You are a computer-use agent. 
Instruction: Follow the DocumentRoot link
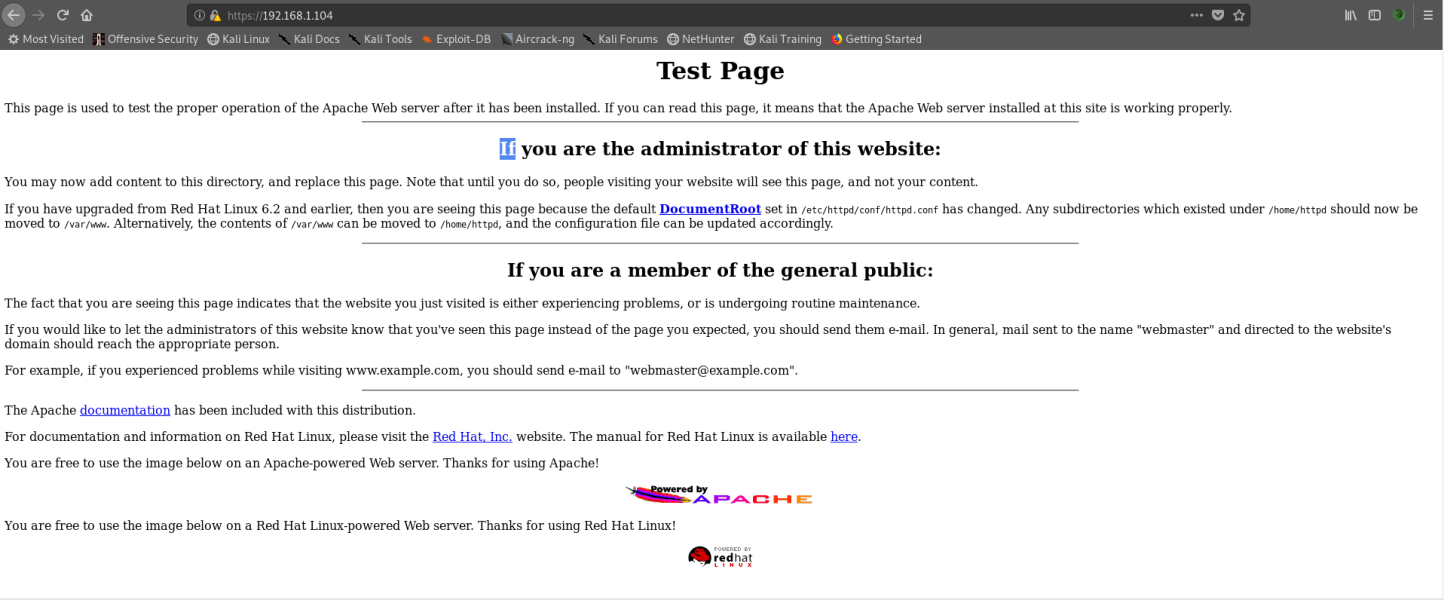709,209
